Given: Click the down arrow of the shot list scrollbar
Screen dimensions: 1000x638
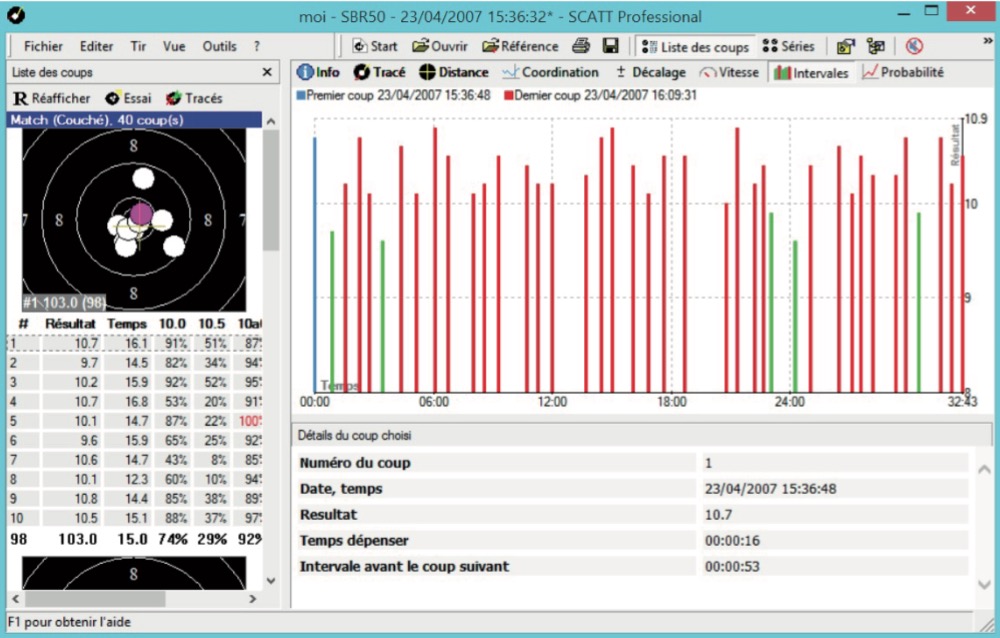Looking at the screenshot, I should click(x=271, y=581).
